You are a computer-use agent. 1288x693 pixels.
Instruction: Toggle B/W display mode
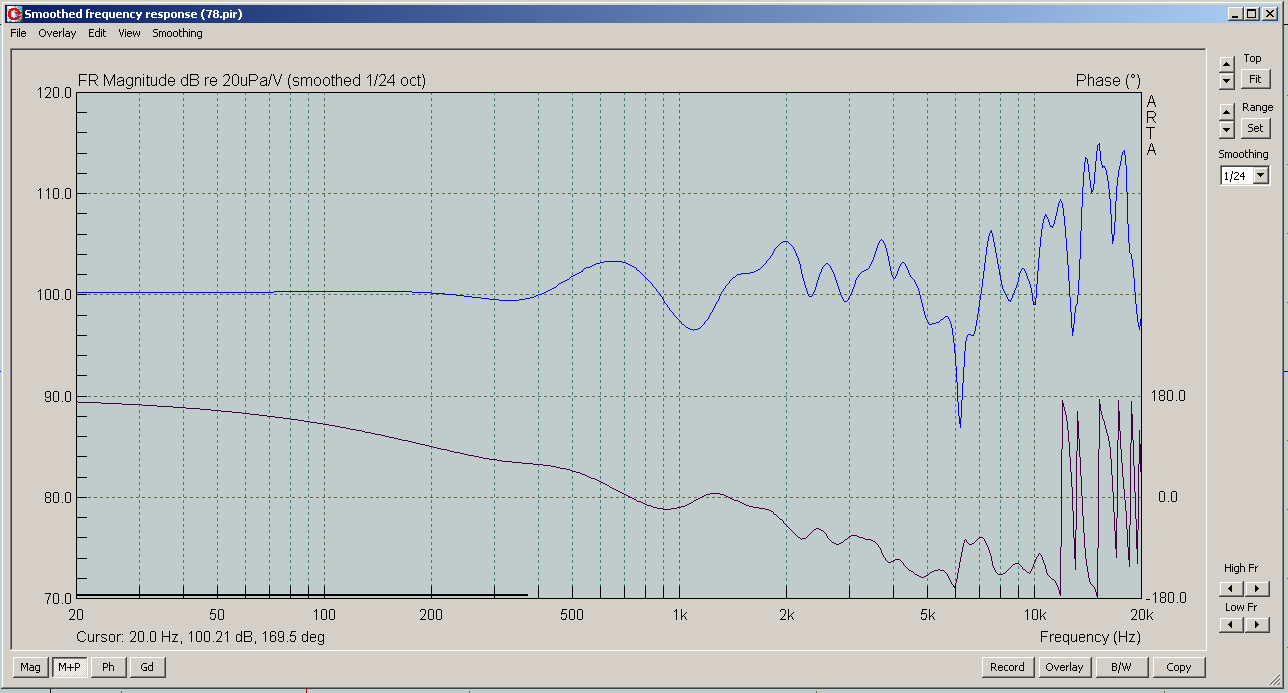tap(1121, 667)
